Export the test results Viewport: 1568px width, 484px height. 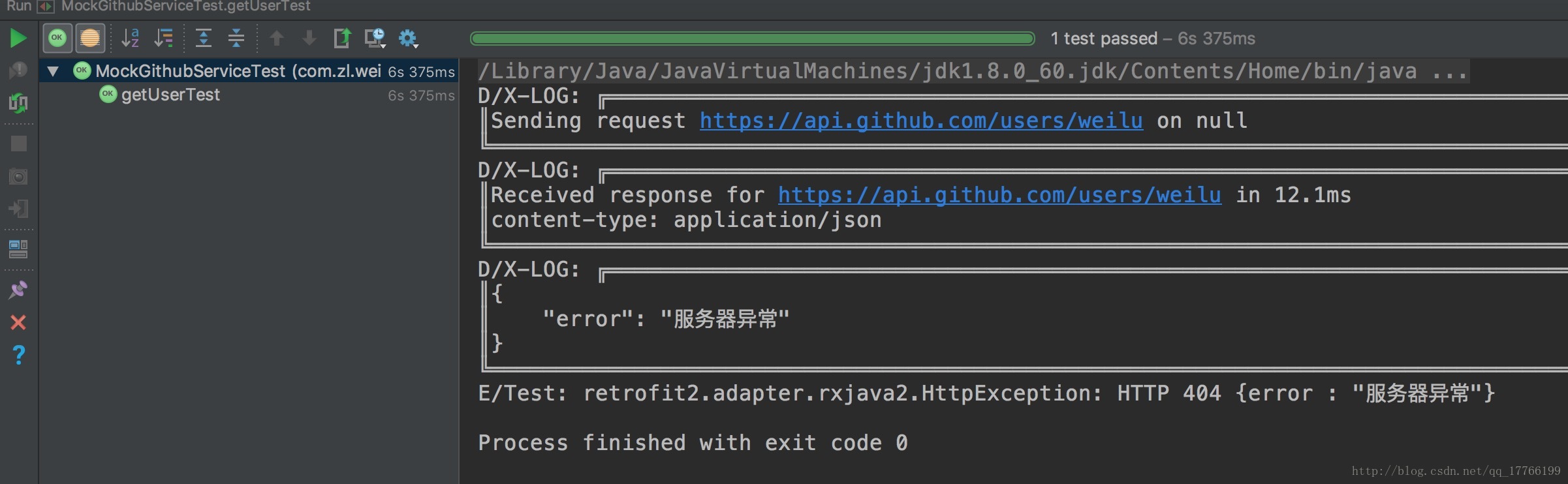click(342, 38)
